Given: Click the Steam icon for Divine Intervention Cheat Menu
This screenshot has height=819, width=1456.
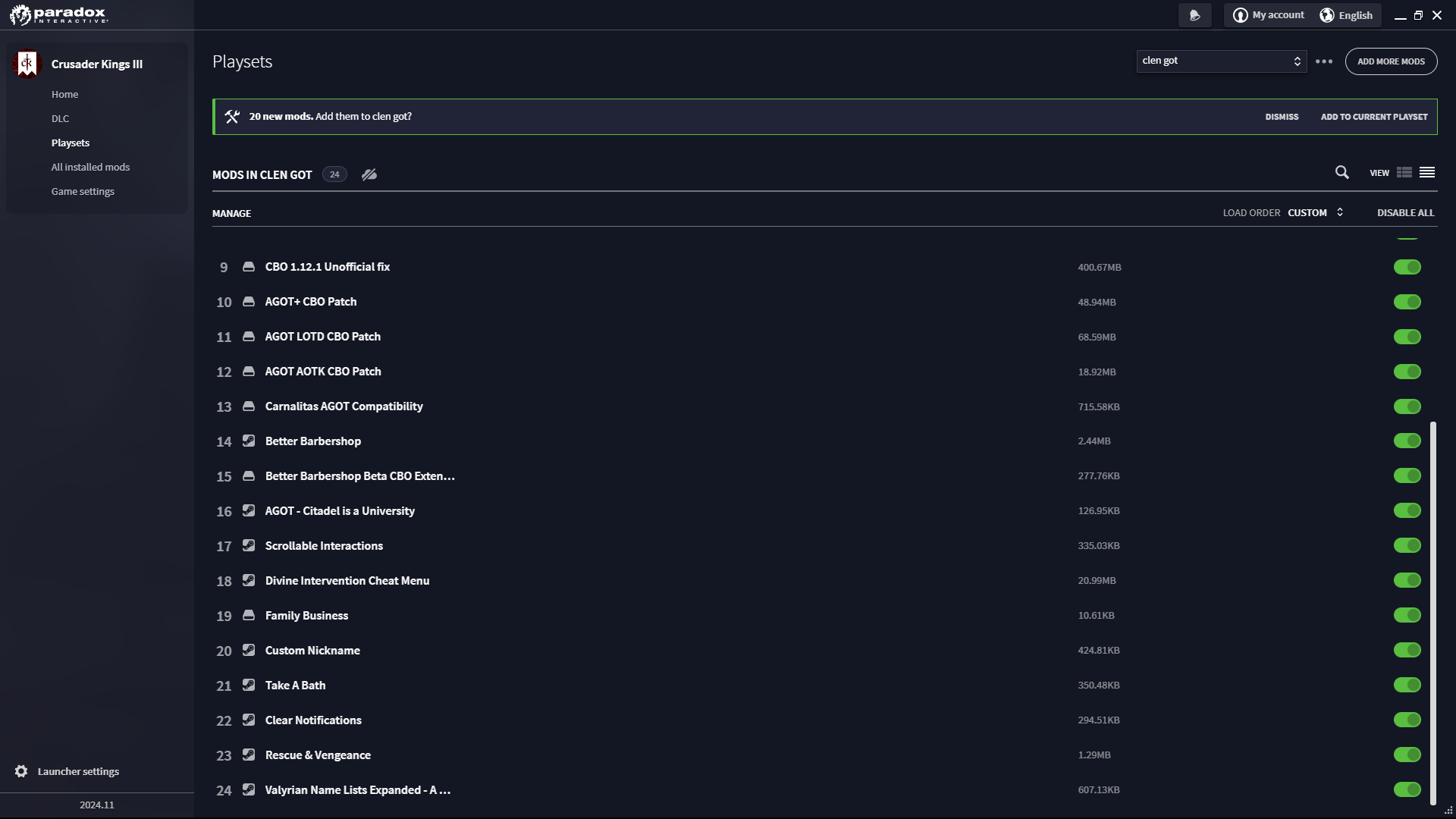Looking at the screenshot, I should coord(249,581).
